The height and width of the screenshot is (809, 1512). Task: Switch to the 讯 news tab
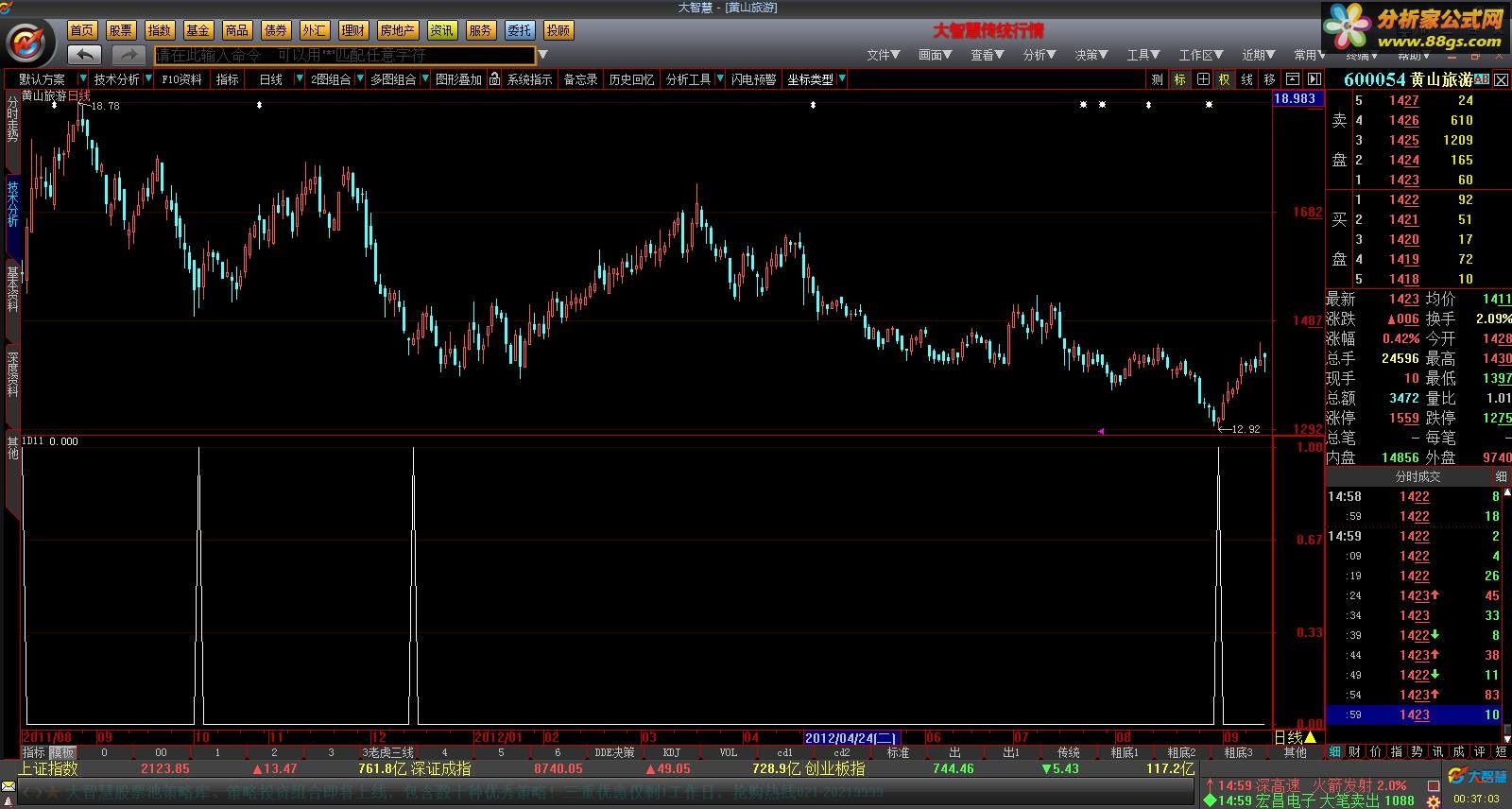pos(1438,752)
